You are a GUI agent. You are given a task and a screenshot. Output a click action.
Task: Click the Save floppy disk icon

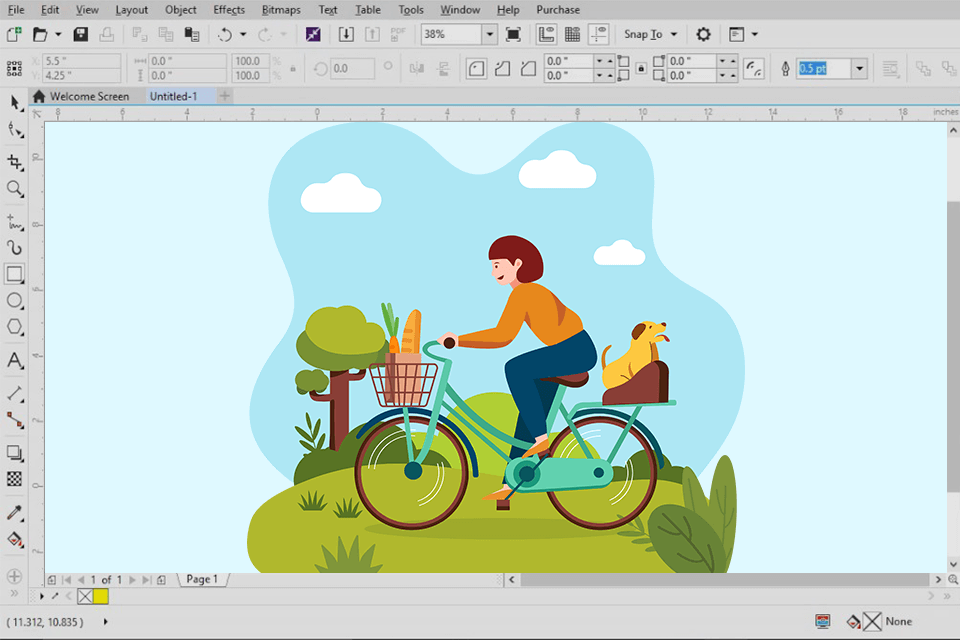(x=80, y=34)
